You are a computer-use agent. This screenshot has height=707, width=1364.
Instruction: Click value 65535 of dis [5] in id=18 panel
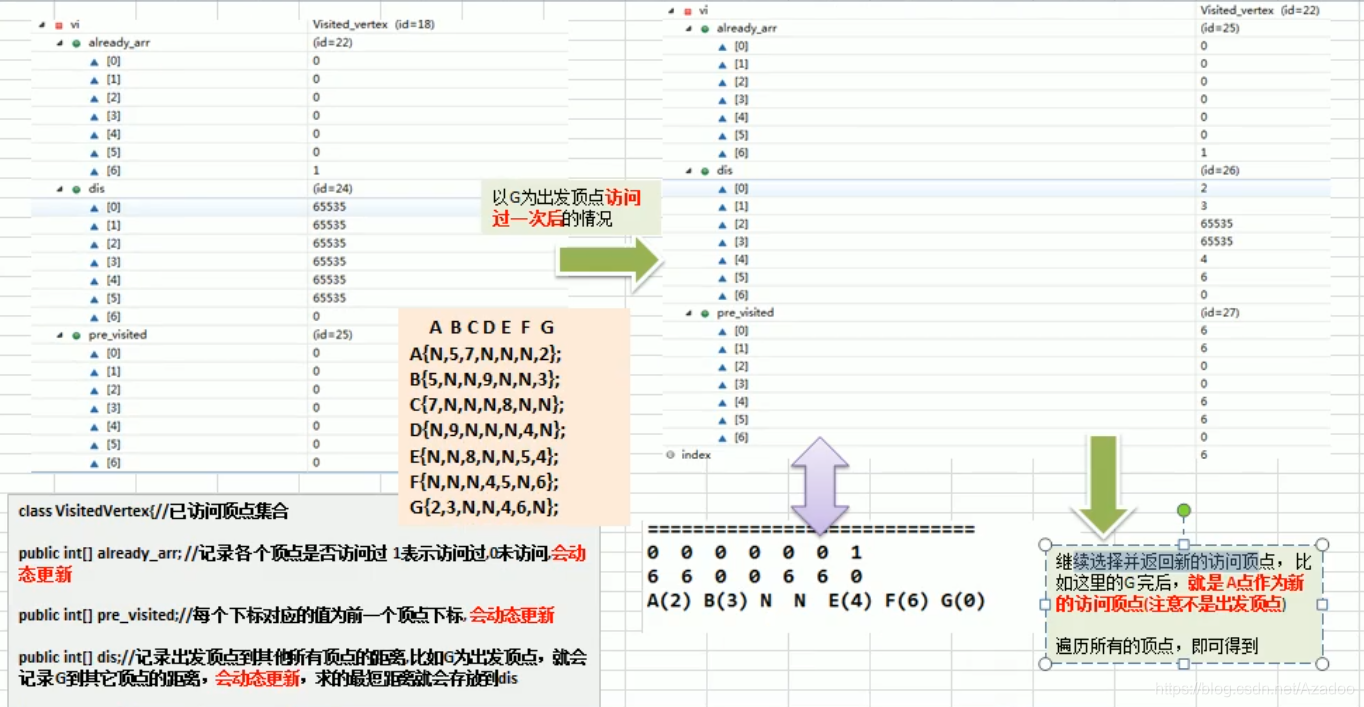329,298
